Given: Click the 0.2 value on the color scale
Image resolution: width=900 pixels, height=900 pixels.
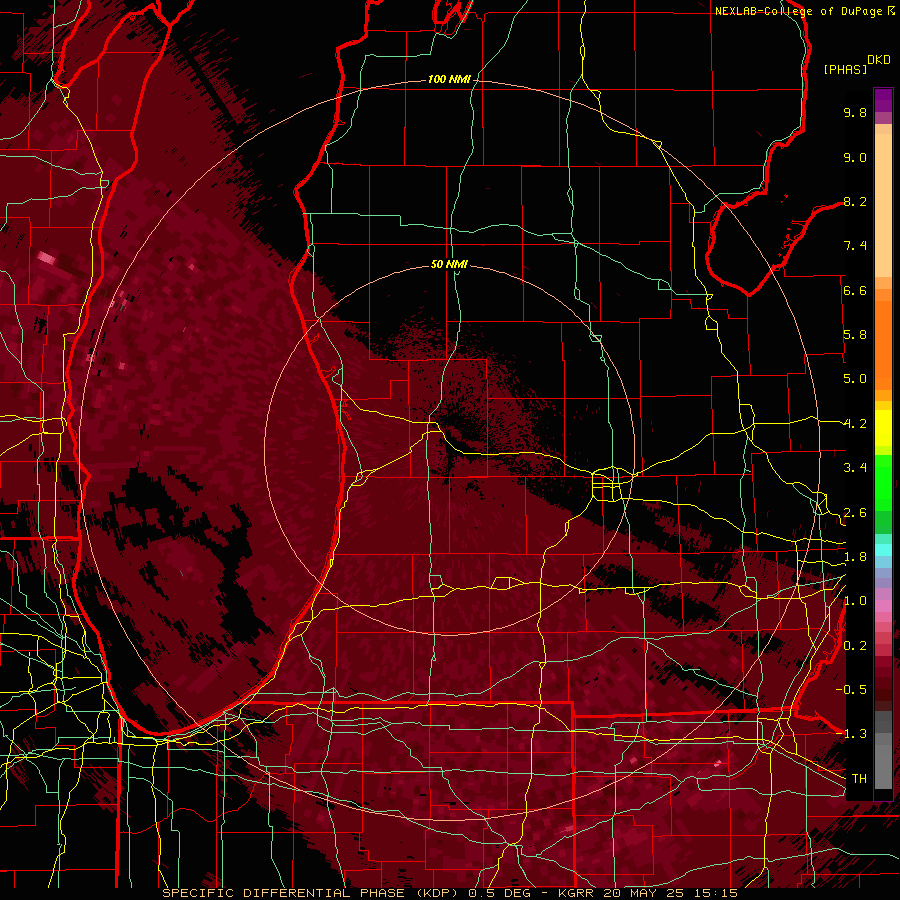Looking at the screenshot, I should tap(855, 646).
